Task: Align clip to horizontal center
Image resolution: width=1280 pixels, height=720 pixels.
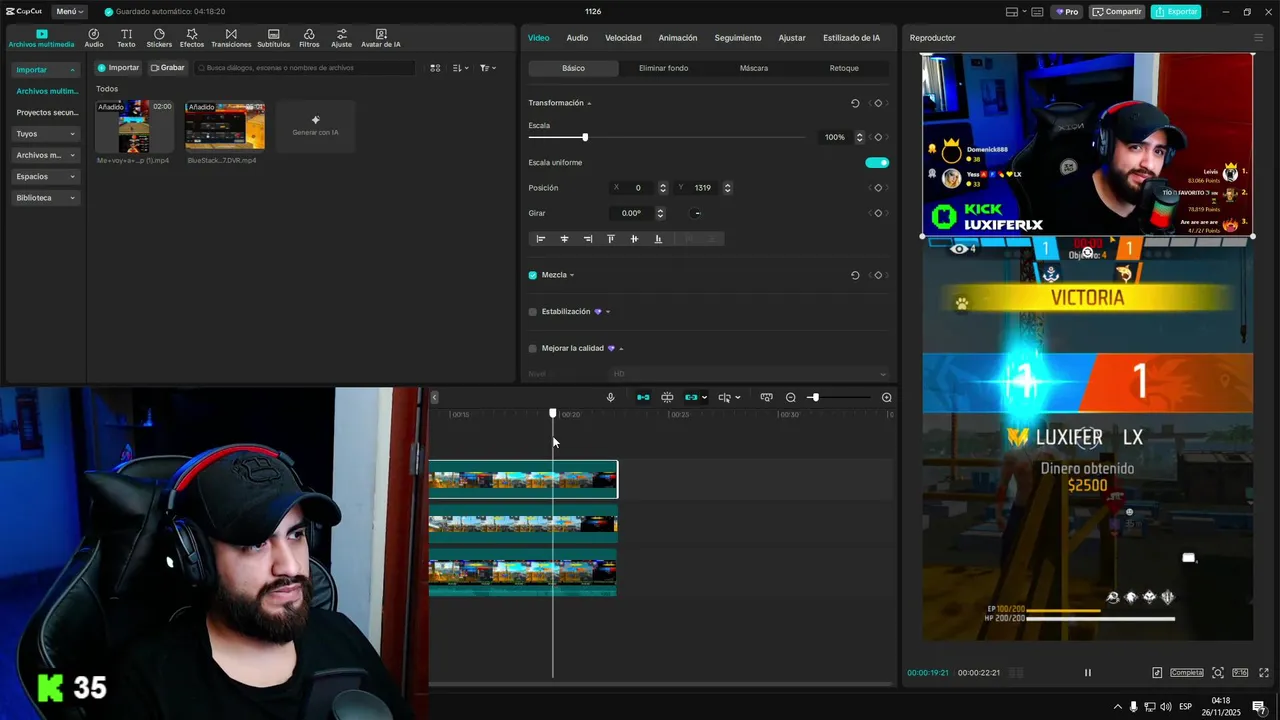Action: coord(564,239)
